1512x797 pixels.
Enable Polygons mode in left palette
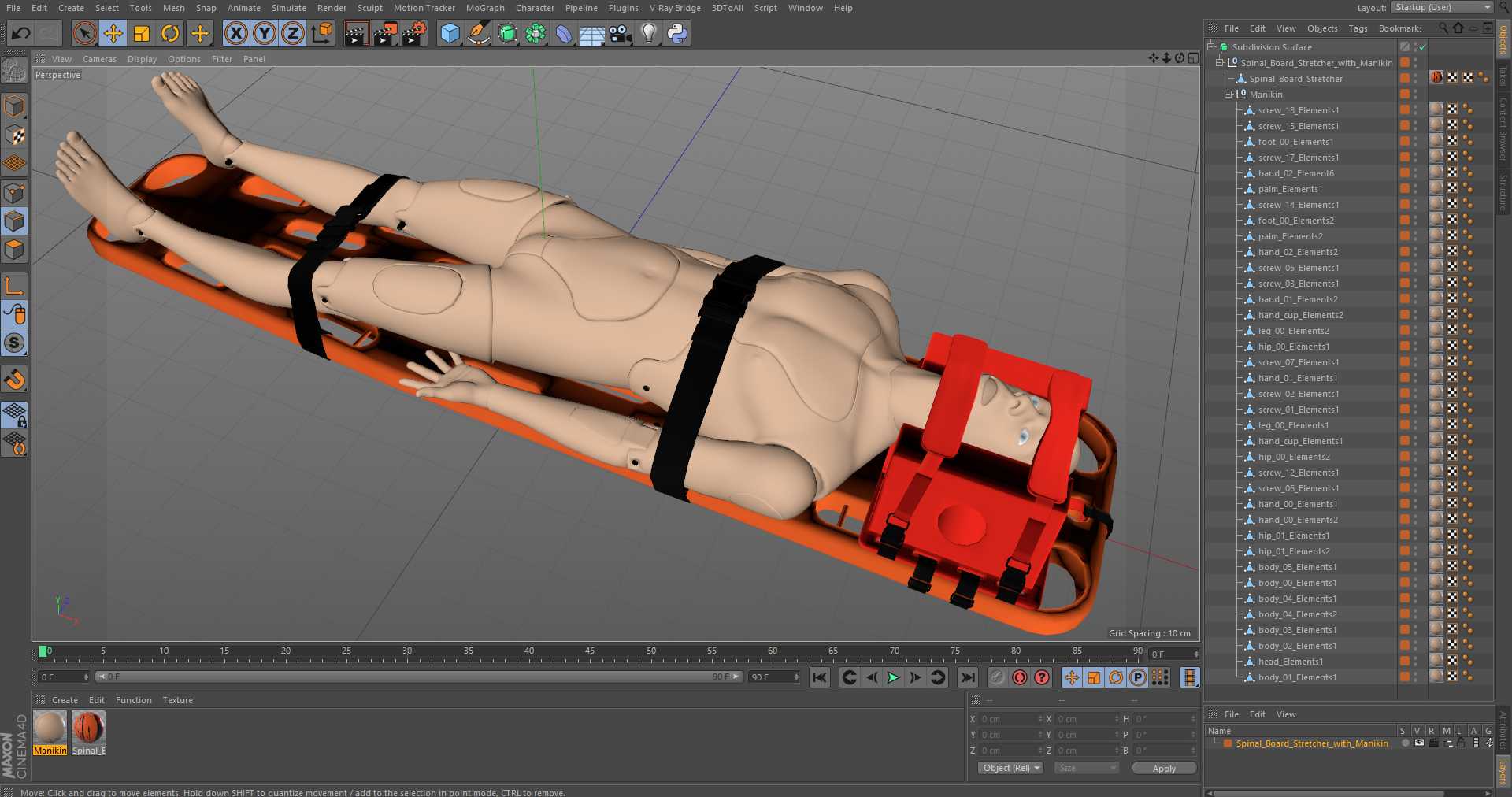pyautogui.click(x=14, y=250)
